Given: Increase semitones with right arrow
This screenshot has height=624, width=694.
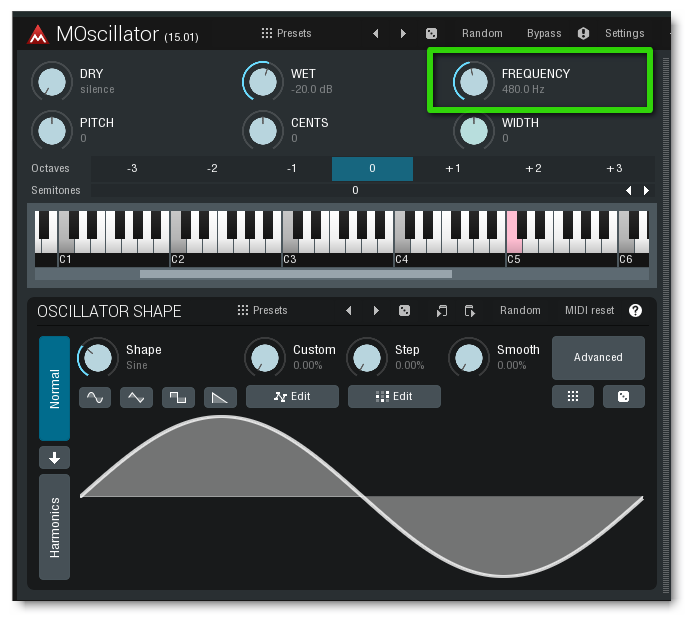Looking at the screenshot, I should [646, 190].
